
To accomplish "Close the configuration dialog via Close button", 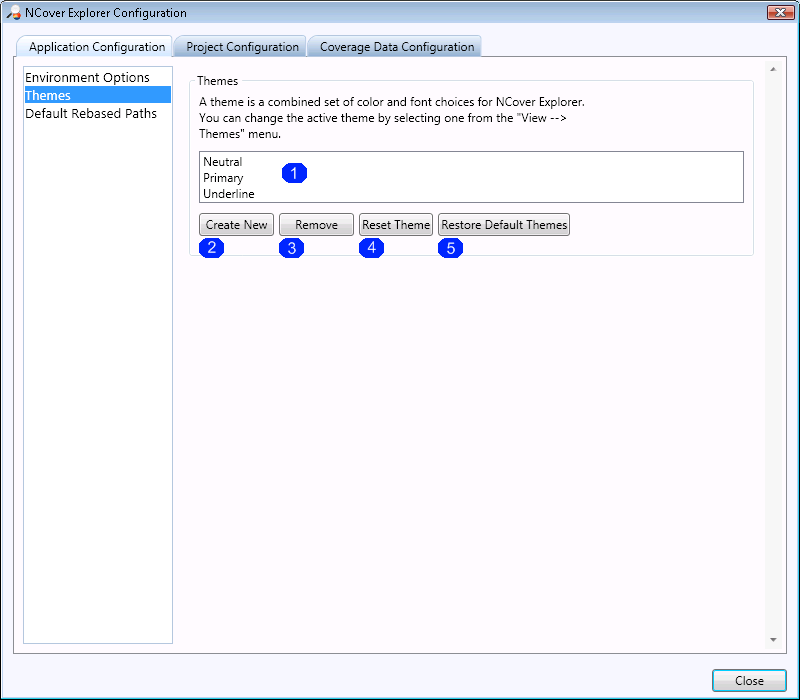I will pos(749,681).
